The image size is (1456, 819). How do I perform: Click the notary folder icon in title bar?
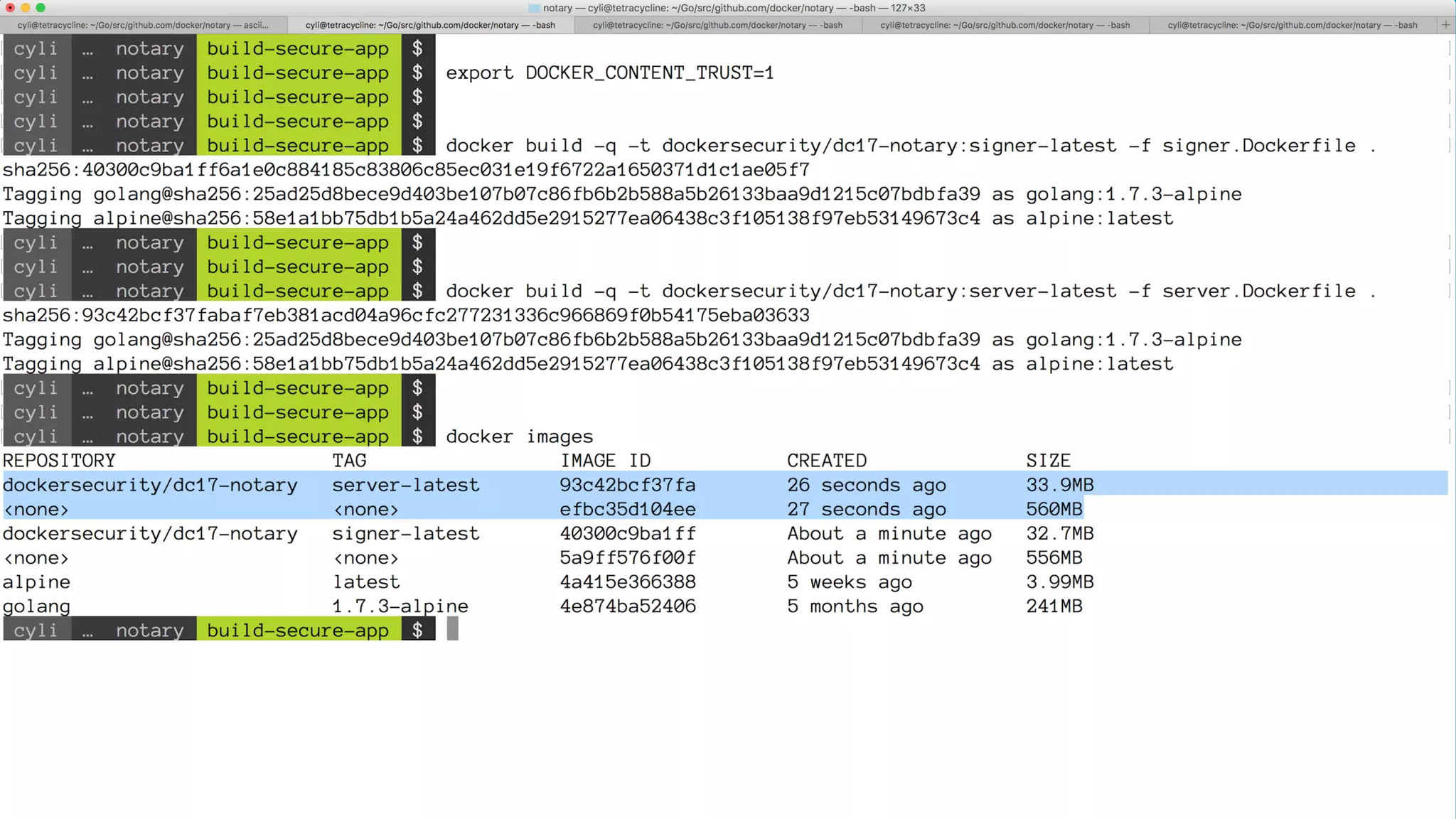534,8
